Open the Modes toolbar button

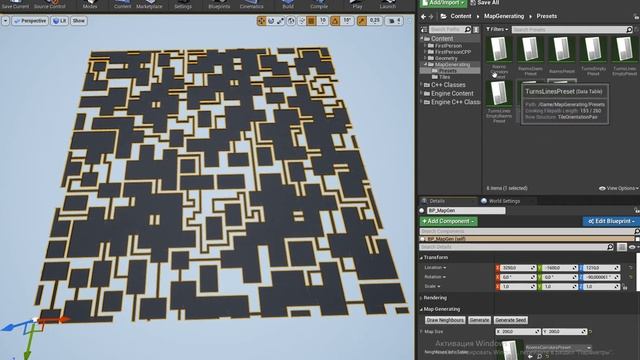pyautogui.click(x=90, y=4)
